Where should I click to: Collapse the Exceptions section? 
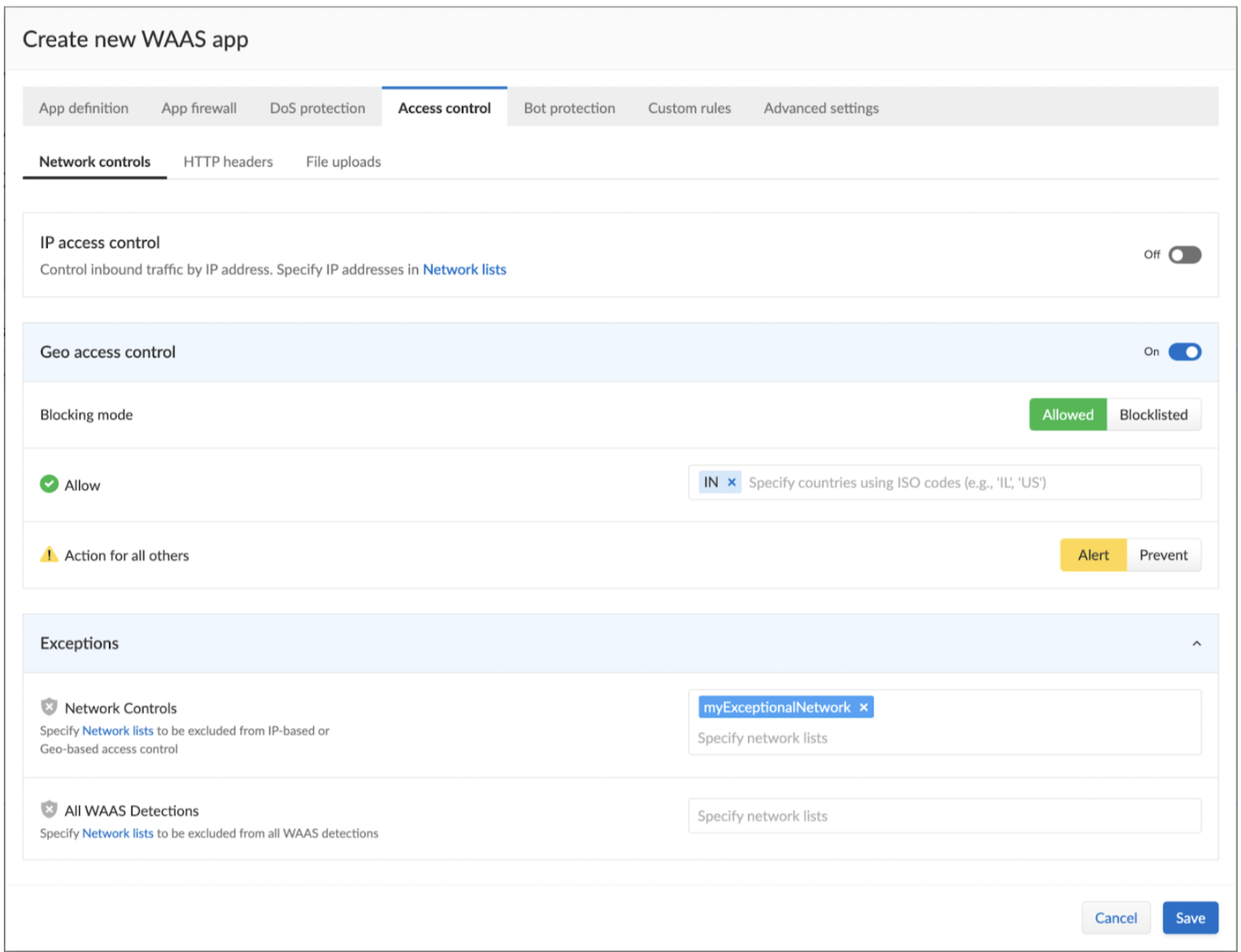coord(1196,643)
